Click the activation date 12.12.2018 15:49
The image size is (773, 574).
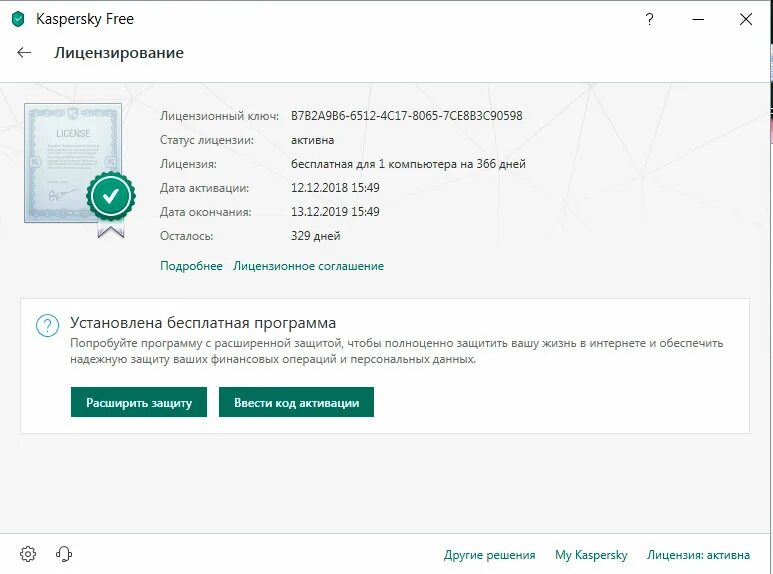pos(335,188)
